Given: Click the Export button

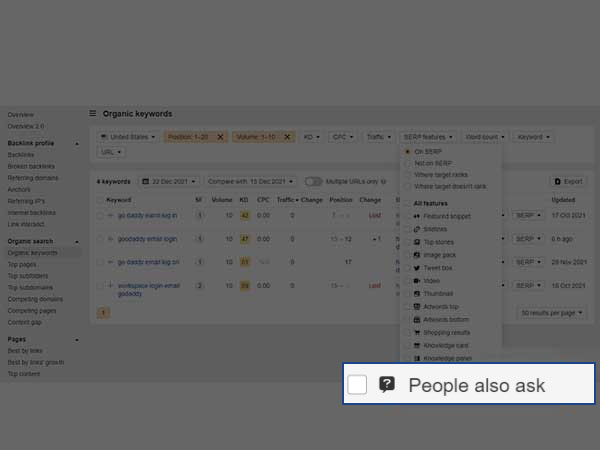Looking at the screenshot, I should point(569,181).
